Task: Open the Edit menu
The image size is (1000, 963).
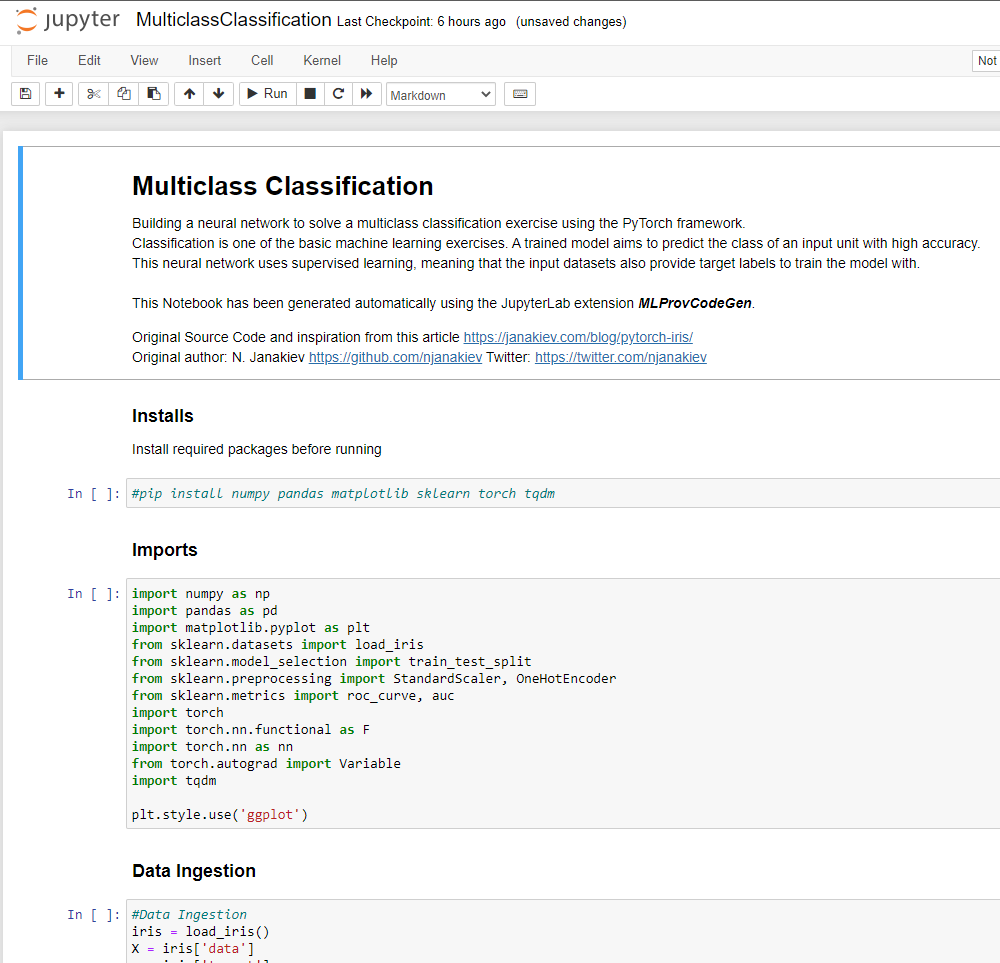Action: (x=89, y=61)
